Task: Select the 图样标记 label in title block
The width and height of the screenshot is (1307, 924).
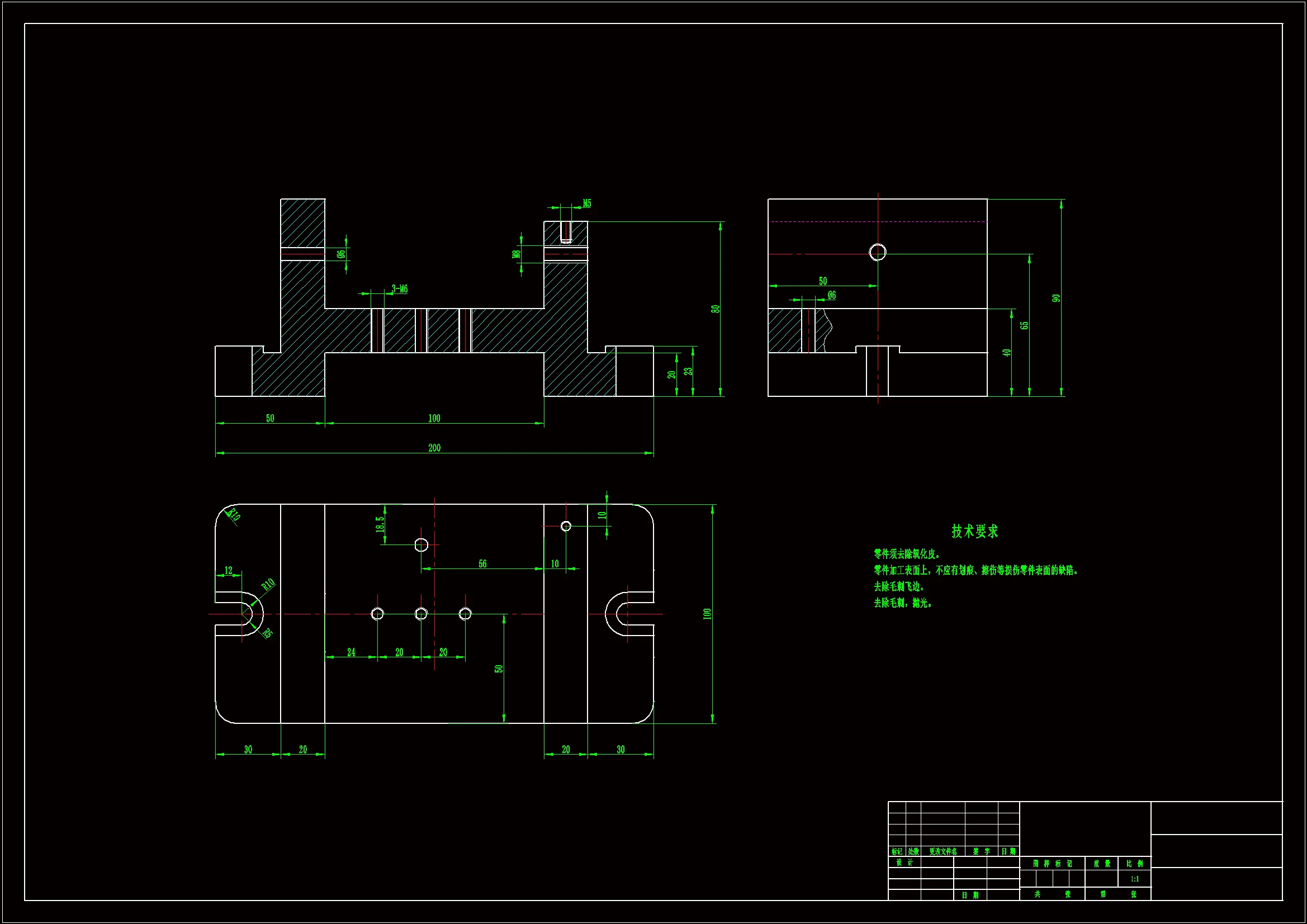Action: pos(1053,864)
